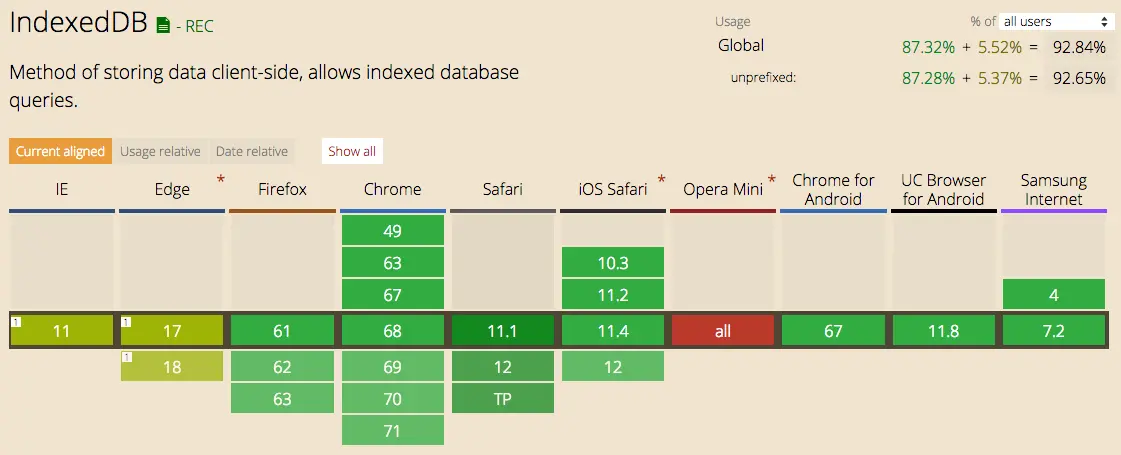Click the Samsung Internet column header
1121x455 pixels.
click(x=1054, y=190)
